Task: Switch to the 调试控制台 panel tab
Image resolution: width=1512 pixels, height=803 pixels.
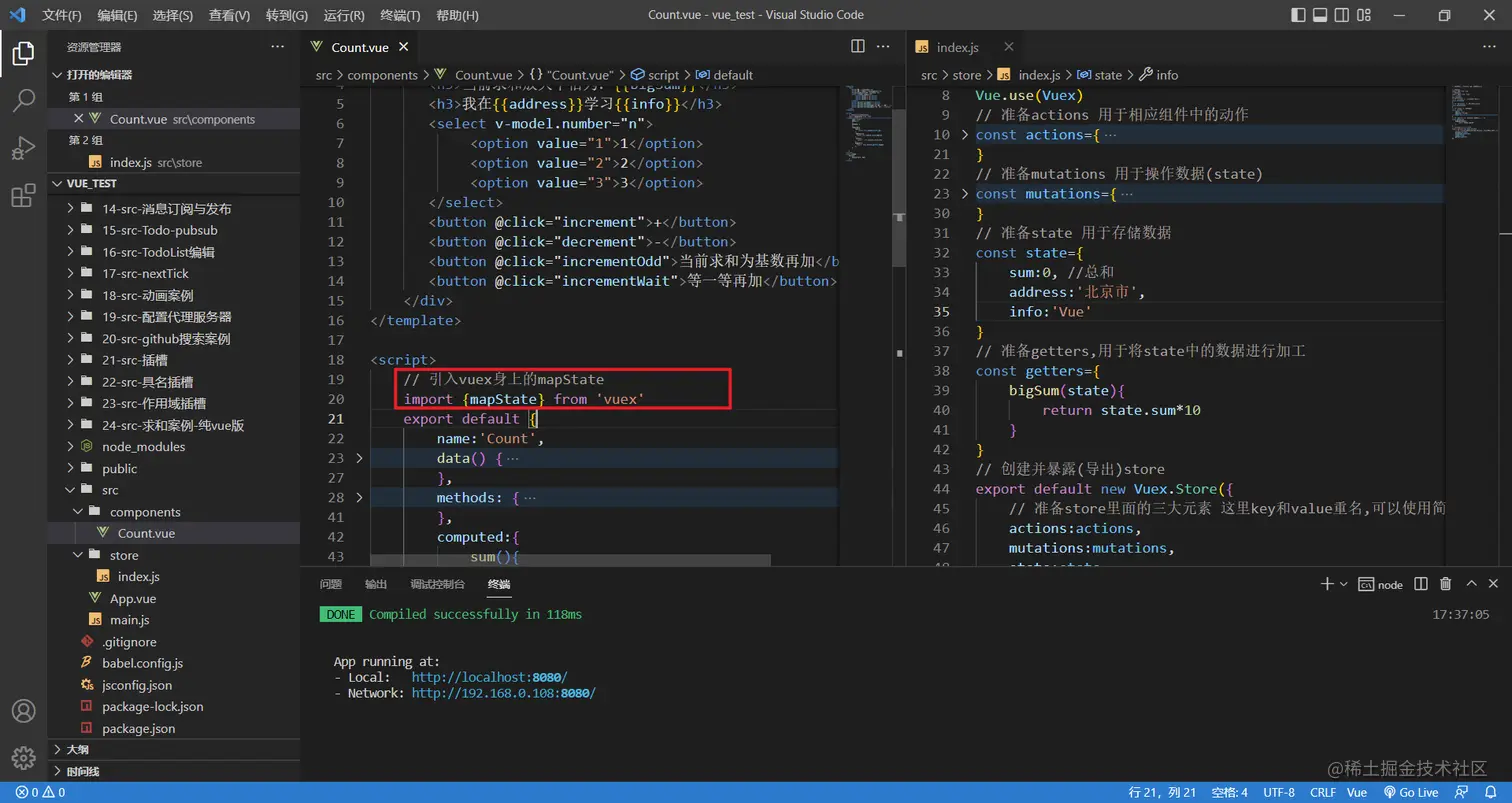Action: (x=438, y=584)
